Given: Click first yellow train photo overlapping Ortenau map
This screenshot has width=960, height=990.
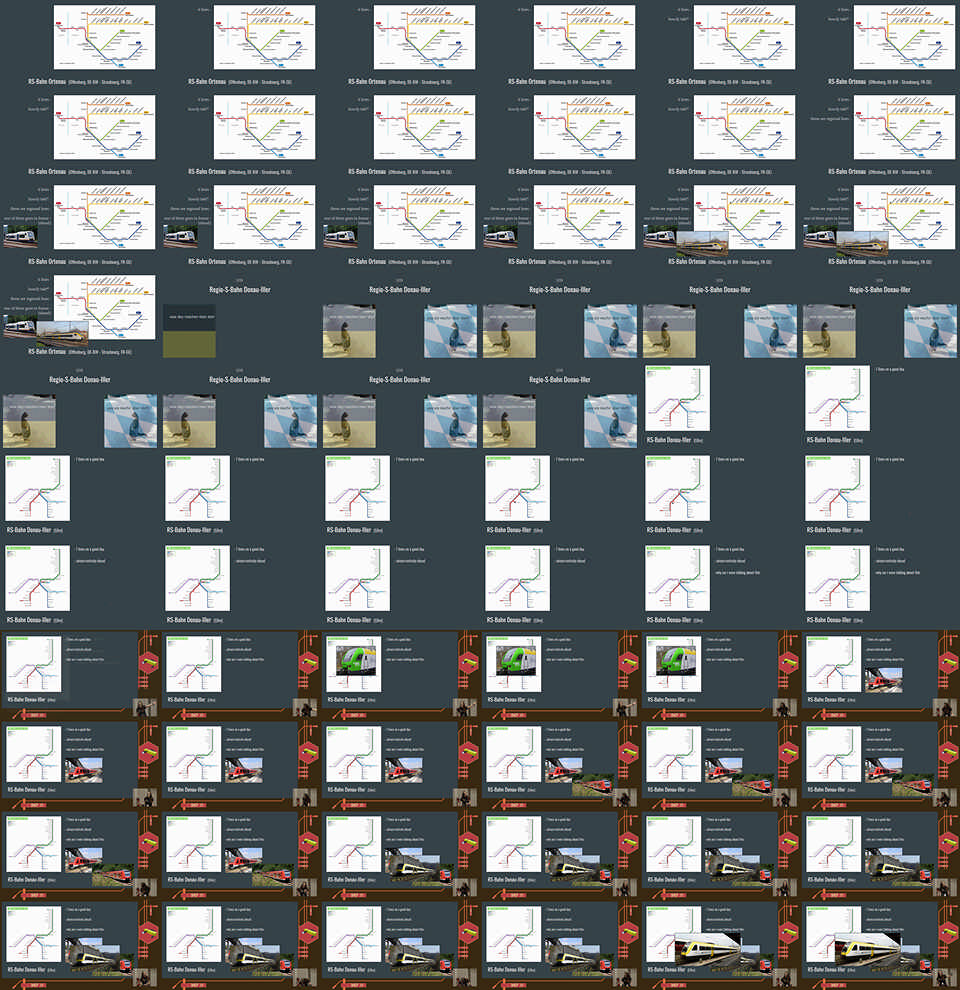Looking at the screenshot, I should point(700,239).
